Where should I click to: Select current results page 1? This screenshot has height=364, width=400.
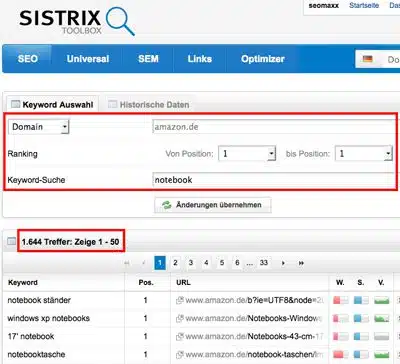(x=160, y=263)
